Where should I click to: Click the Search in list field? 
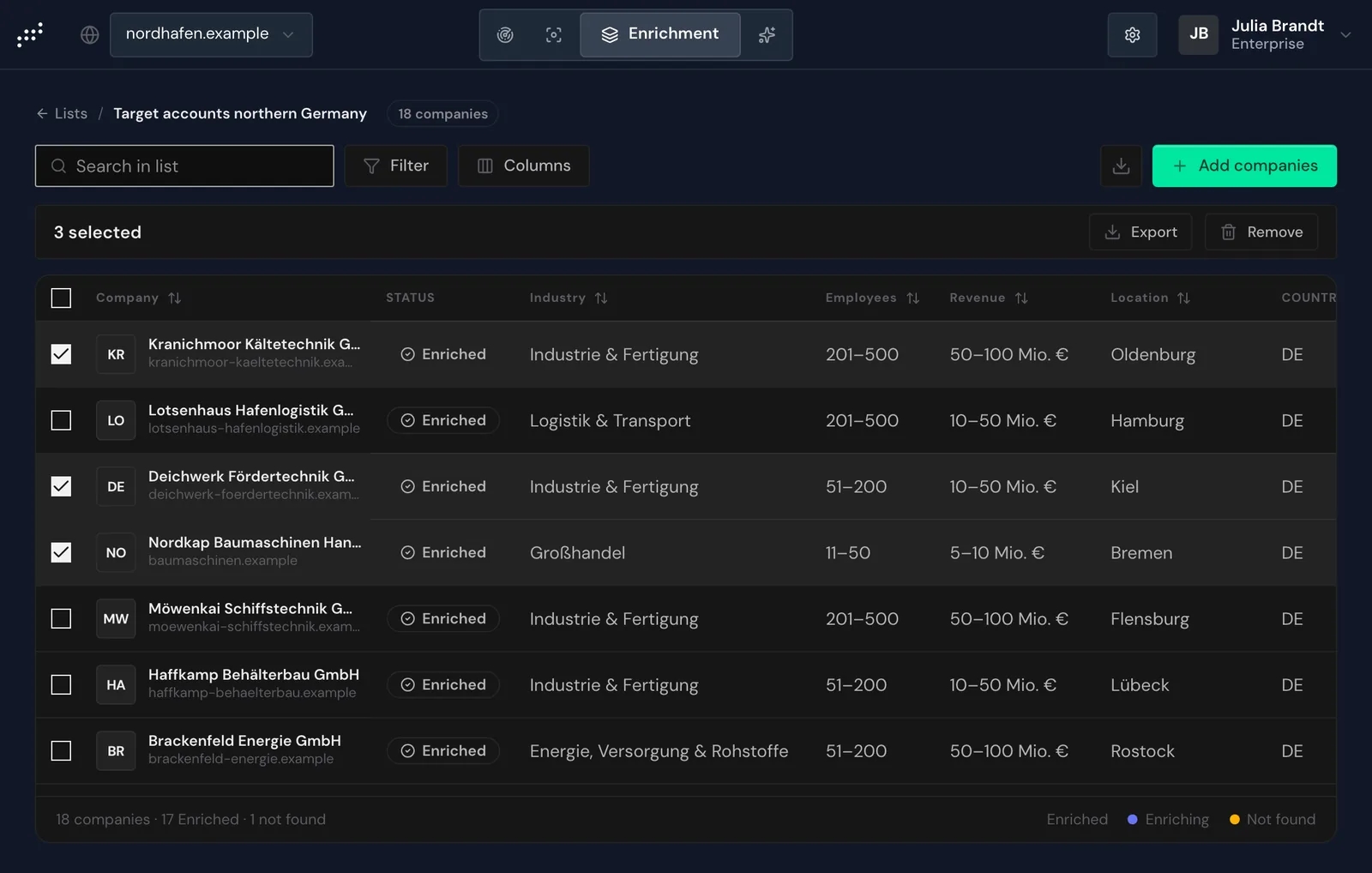pyautogui.click(x=184, y=166)
